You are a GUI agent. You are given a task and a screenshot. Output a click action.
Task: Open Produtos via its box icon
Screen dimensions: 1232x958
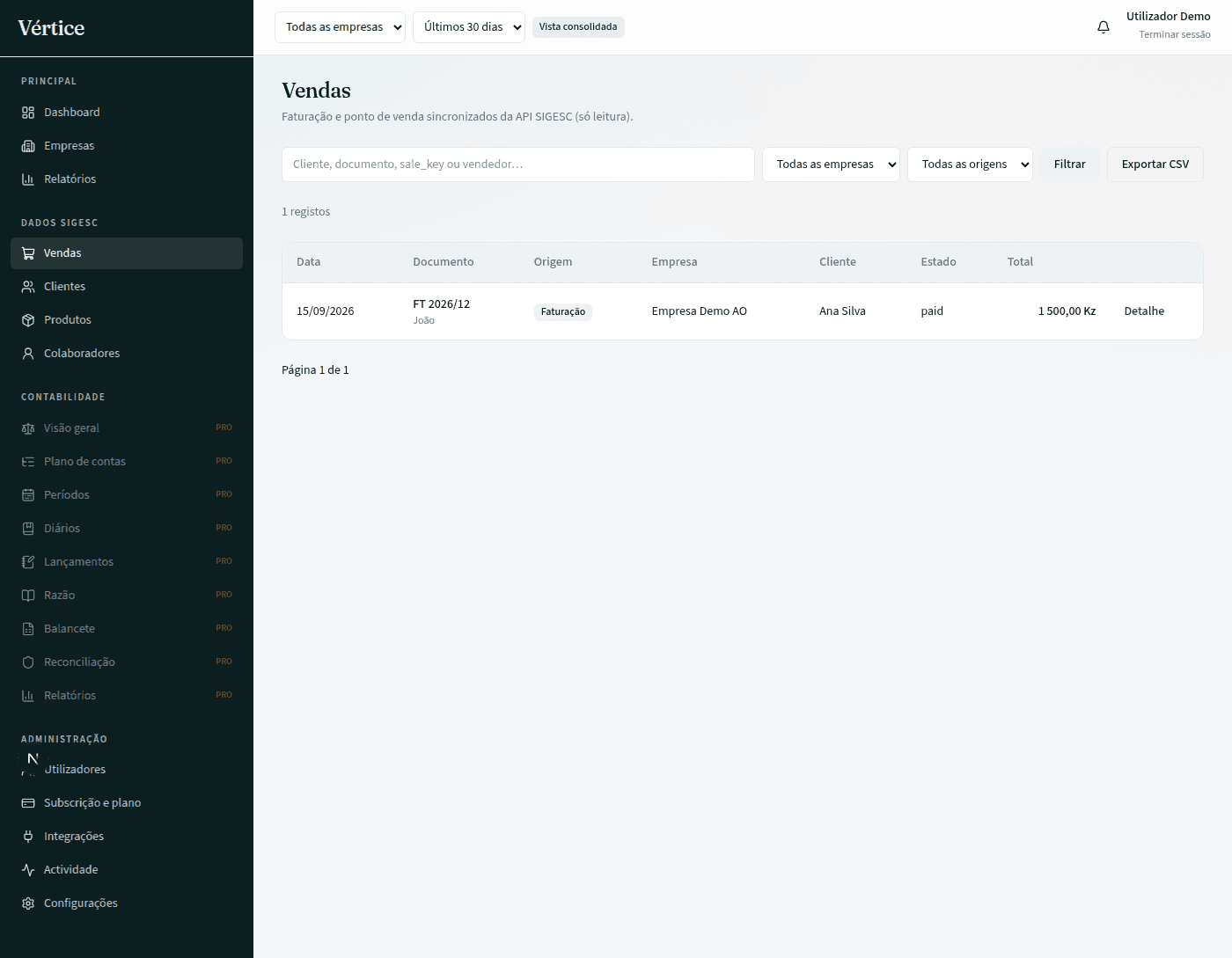point(28,320)
